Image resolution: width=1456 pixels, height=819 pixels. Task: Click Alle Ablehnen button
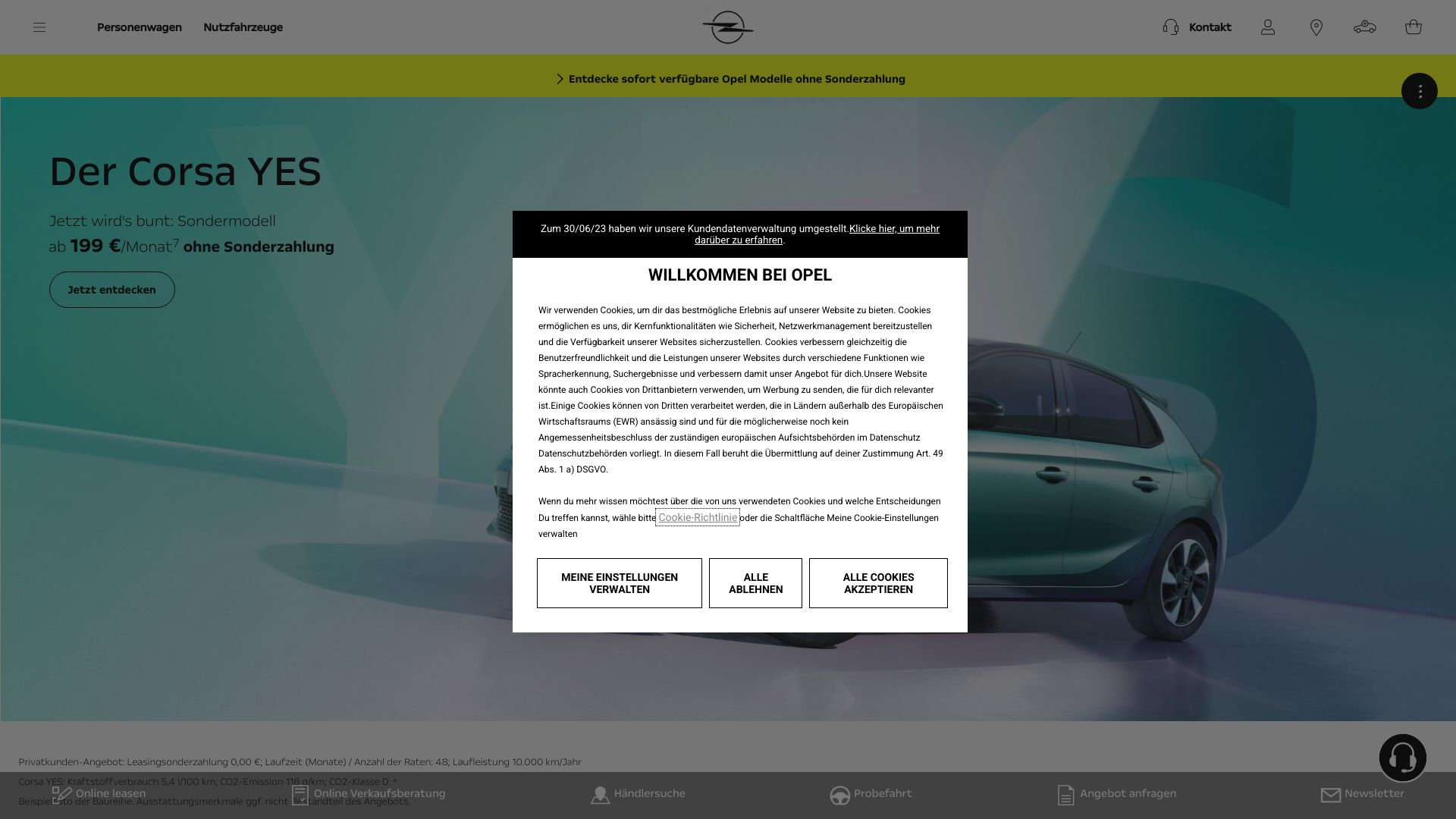(755, 583)
